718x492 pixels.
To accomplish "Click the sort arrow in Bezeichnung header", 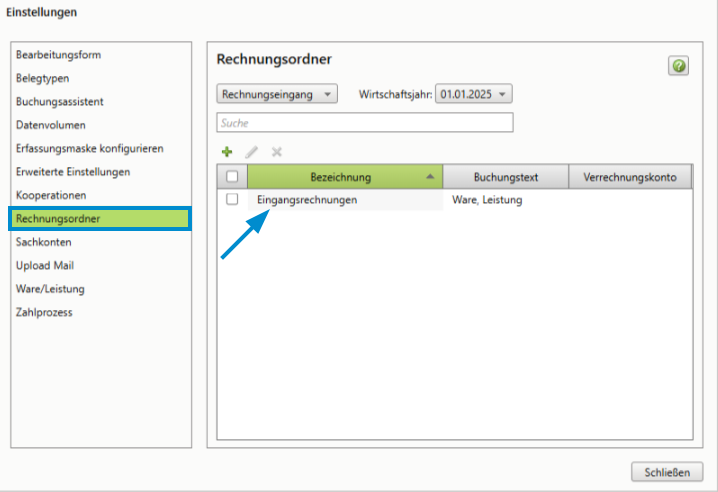I will click(430, 177).
